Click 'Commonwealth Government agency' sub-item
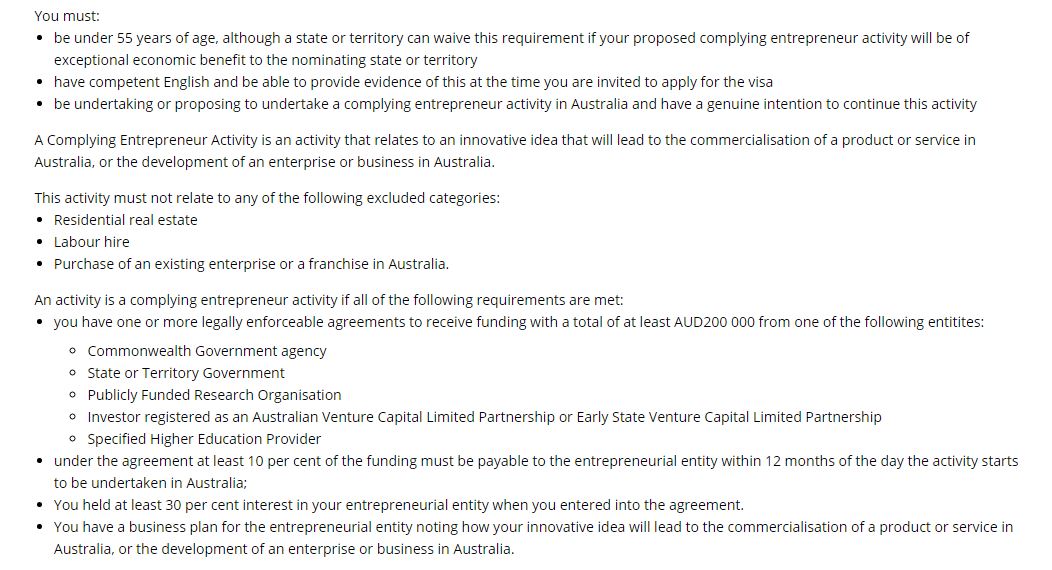 click(207, 351)
